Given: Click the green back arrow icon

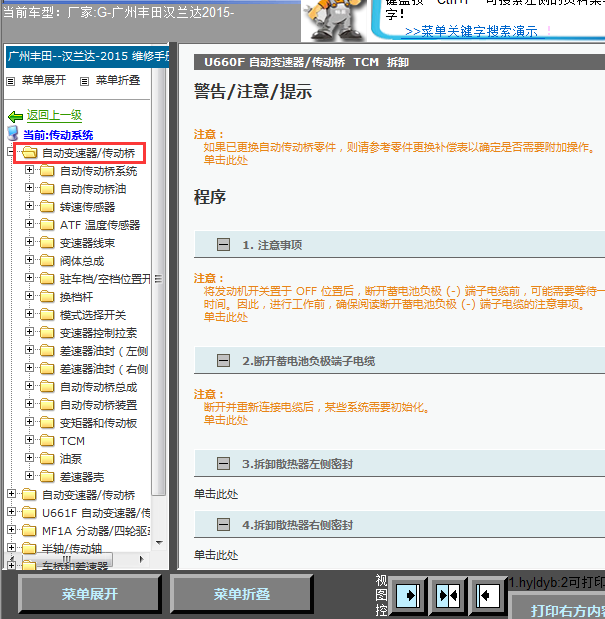Looking at the screenshot, I should (x=15, y=116).
